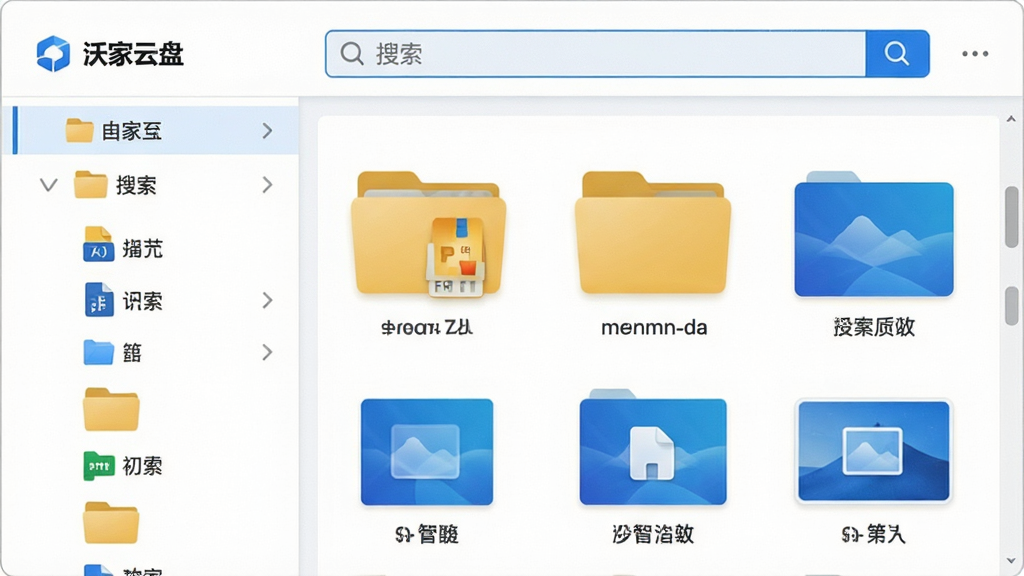1024x576 pixels.
Task: Click the 第入 file name label
Action: click(x=874, y=535)
